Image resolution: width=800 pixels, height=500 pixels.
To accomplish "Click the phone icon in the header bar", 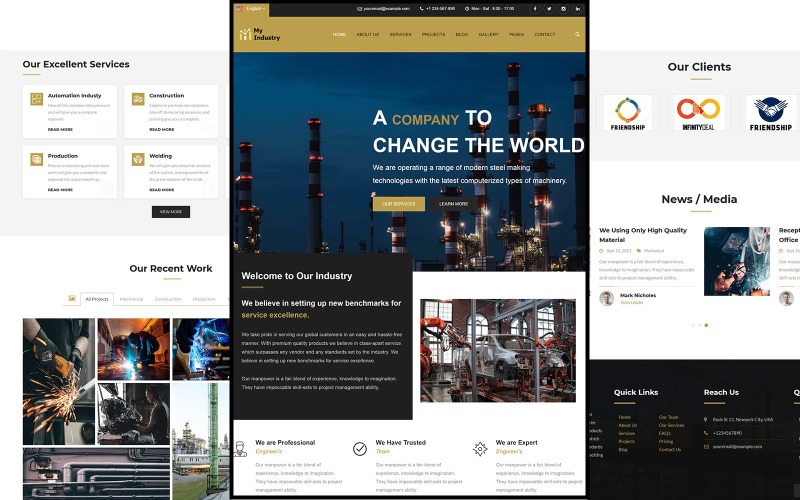I will pos(421,9).
